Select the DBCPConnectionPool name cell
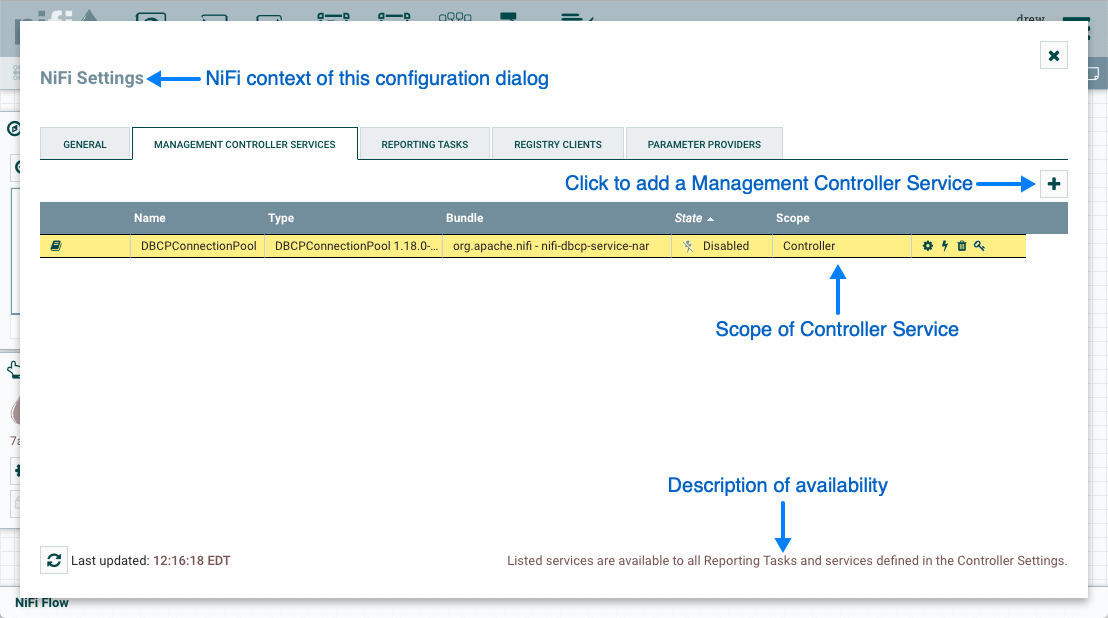Viewport: 1108px width, 618px height. (198, 246)
